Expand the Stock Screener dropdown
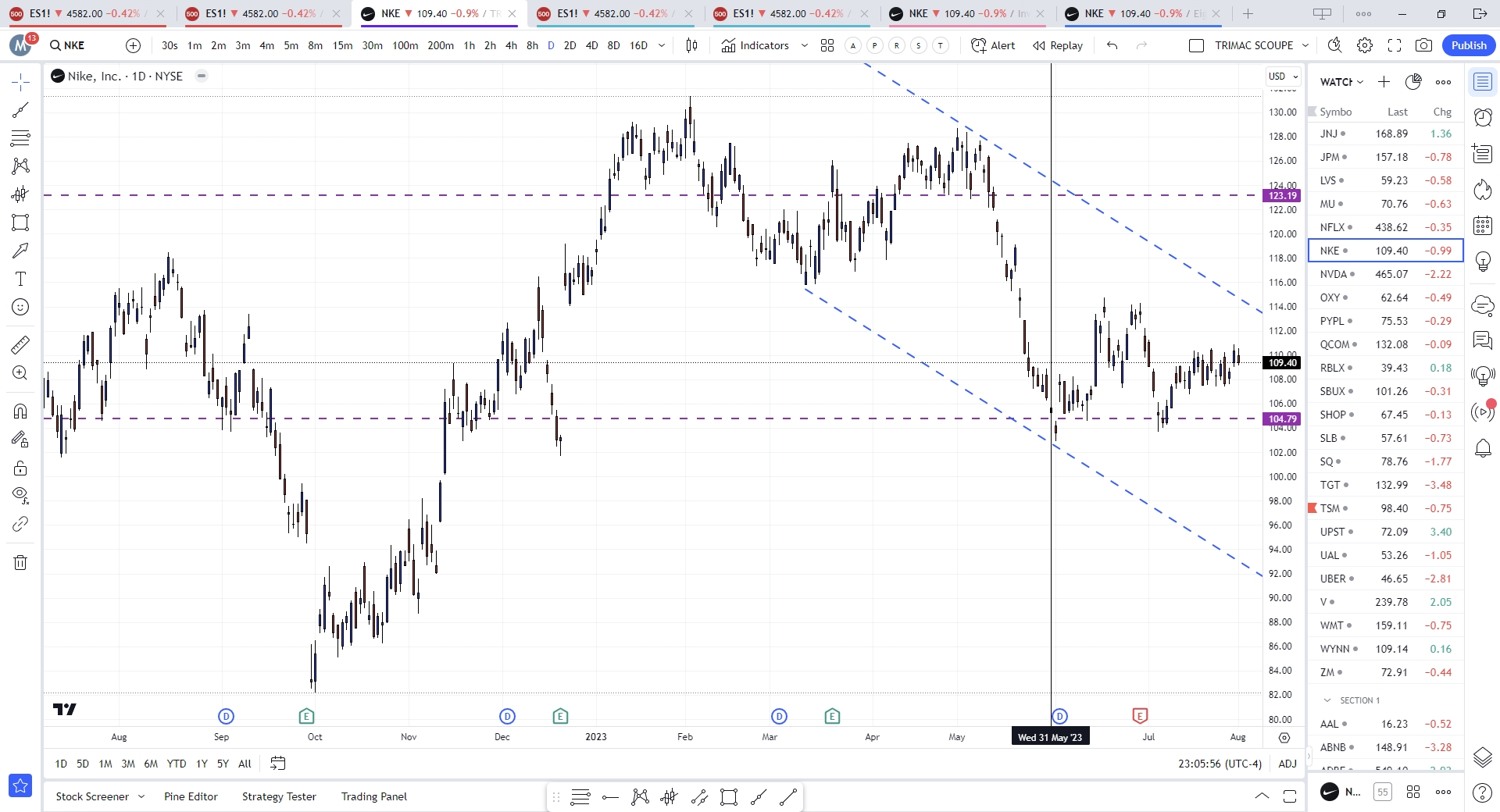Viewport: 1500px width, 812px height. coord(141,796)
